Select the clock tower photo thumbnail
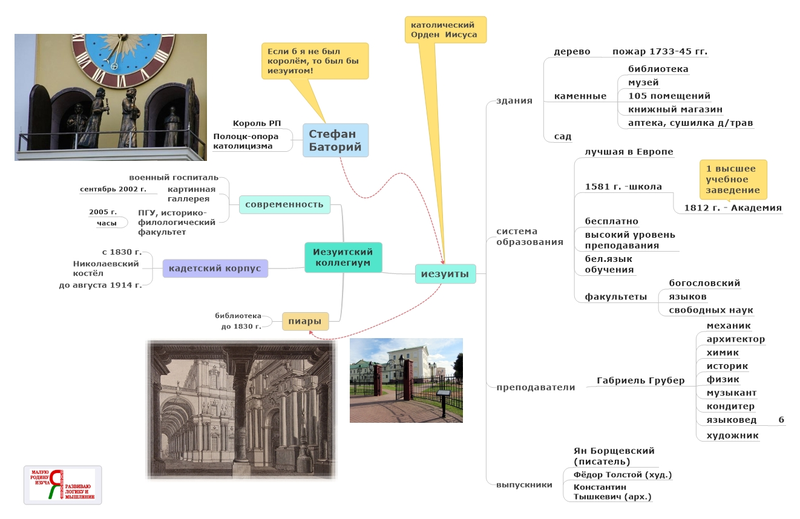Viewport: 800px width, 519px height. point(111,97)
